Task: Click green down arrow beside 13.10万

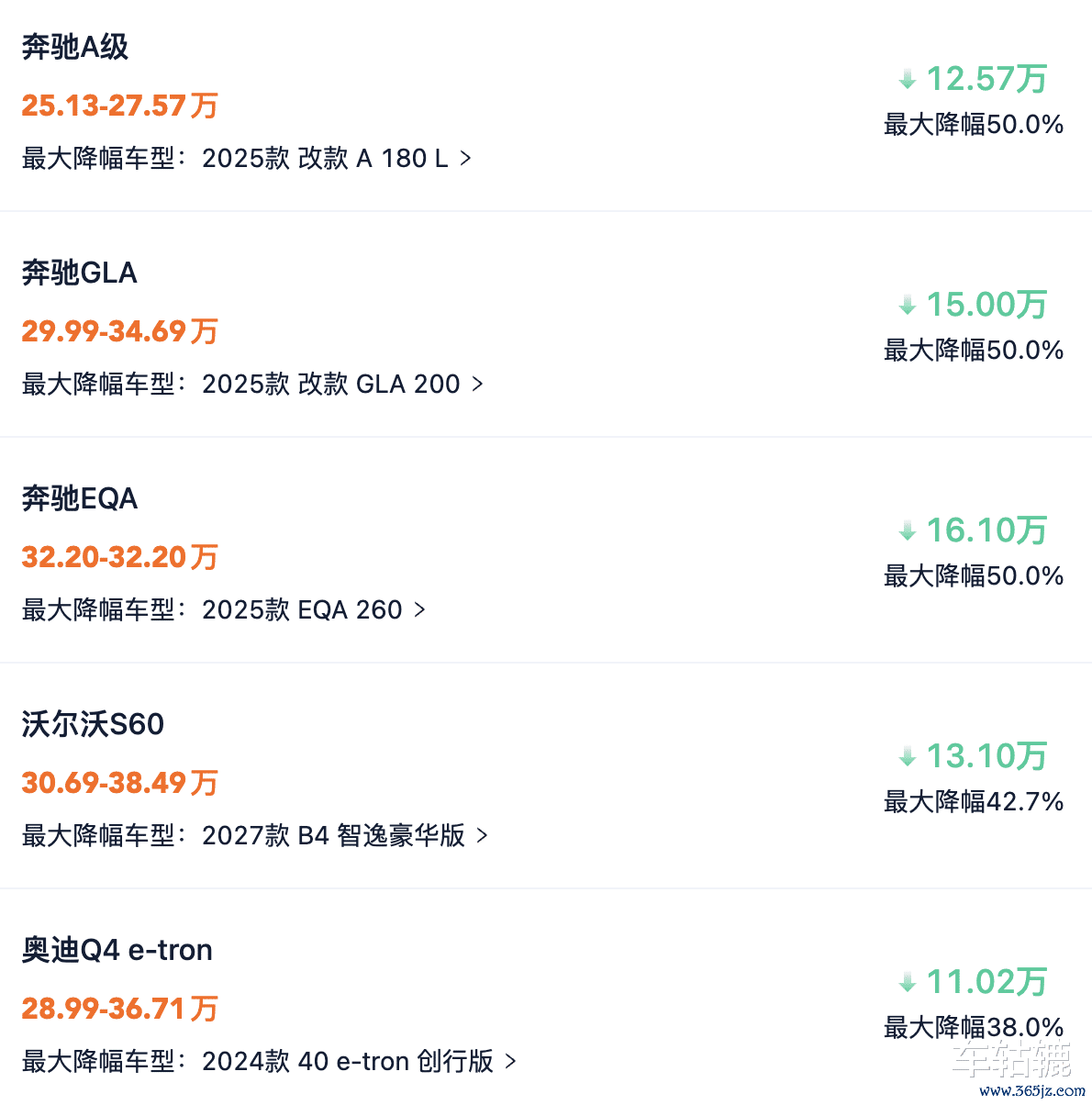Action: [x=908, y=757]
